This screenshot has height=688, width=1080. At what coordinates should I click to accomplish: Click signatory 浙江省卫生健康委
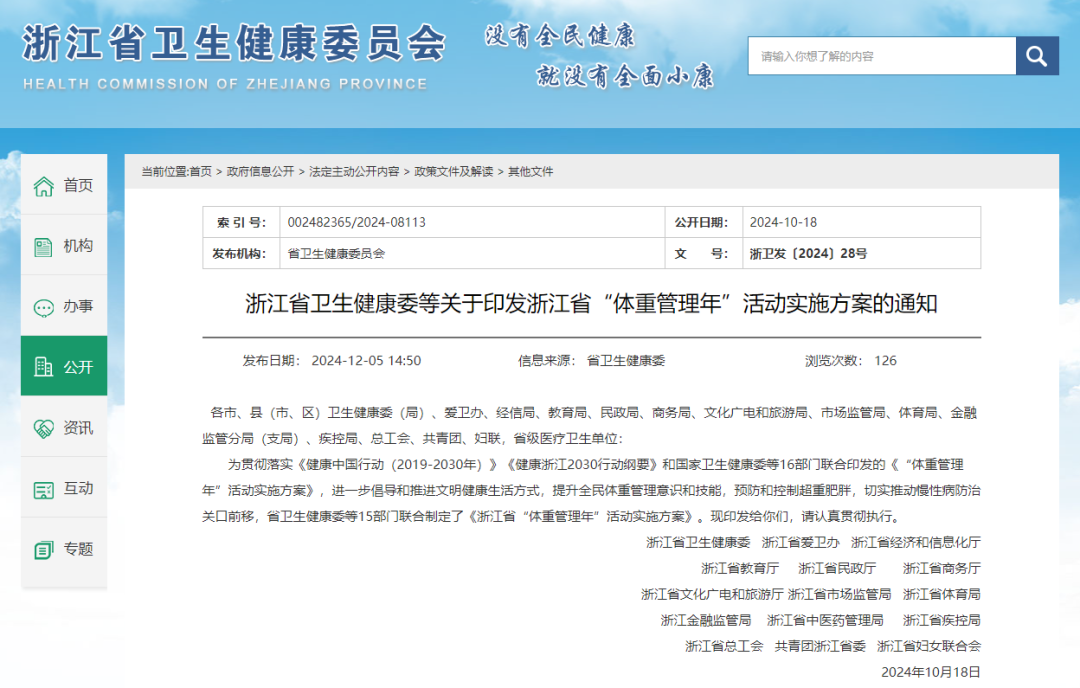click(698, 543)
